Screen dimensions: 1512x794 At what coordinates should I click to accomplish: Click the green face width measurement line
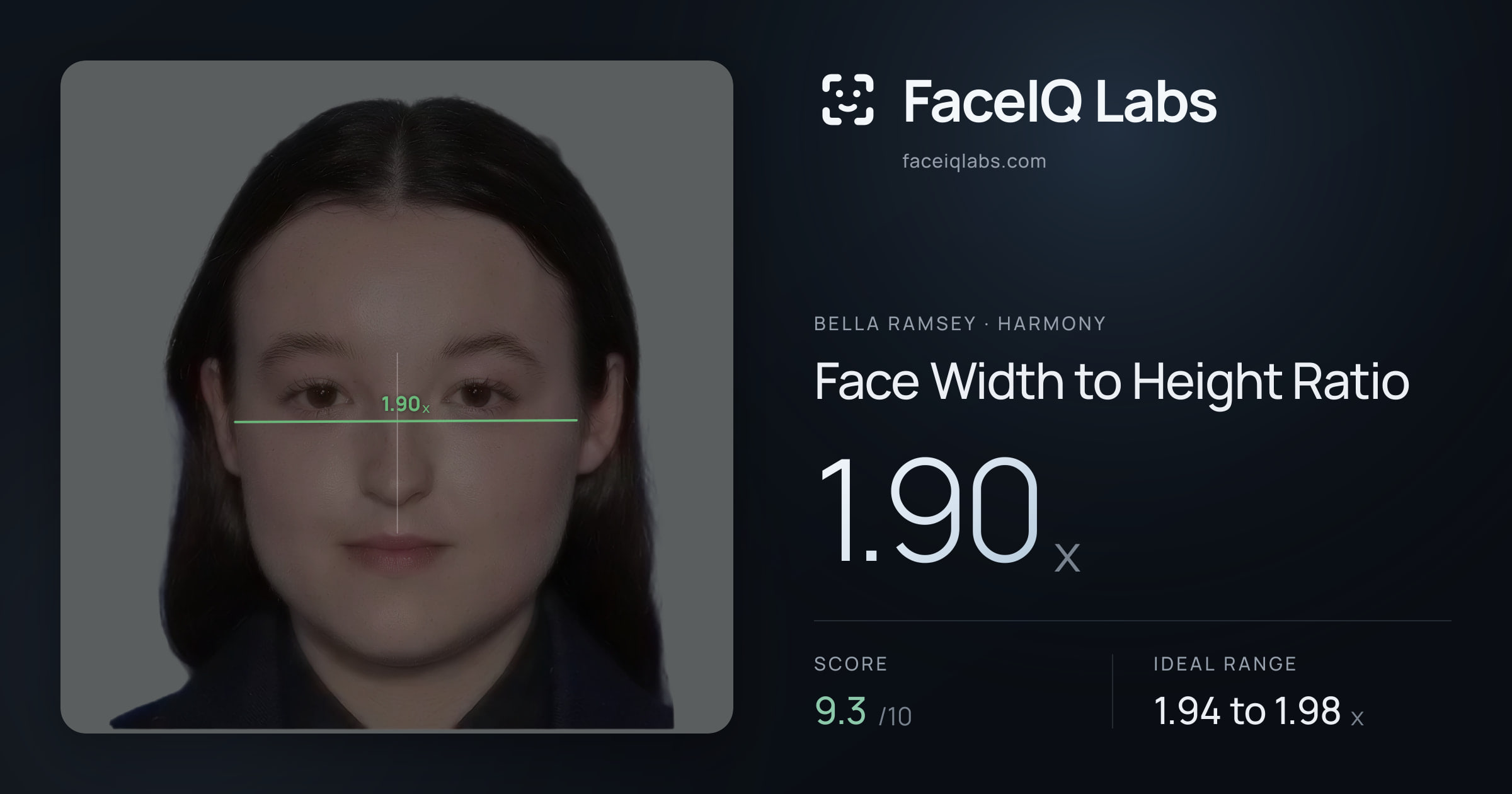[405, 421]
